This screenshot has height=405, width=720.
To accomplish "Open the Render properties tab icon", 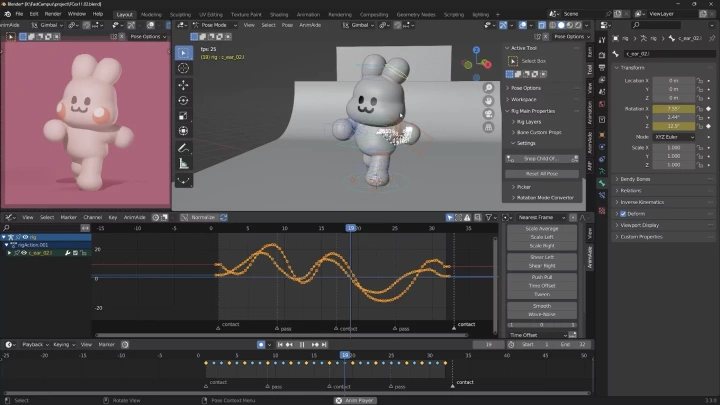I will click(602, 55).
